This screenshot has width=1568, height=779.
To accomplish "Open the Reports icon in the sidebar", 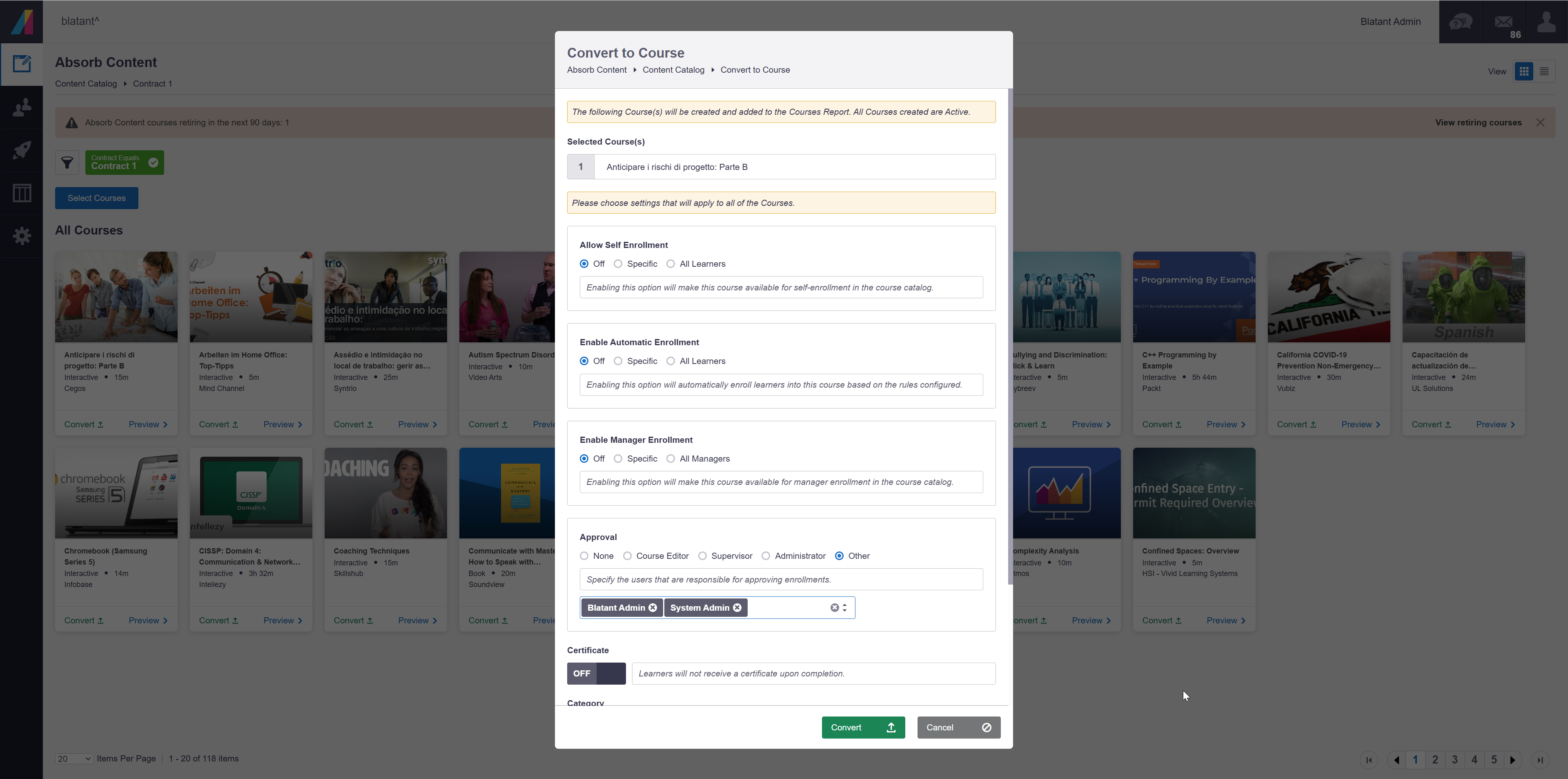I will click(x=22, y=193).
